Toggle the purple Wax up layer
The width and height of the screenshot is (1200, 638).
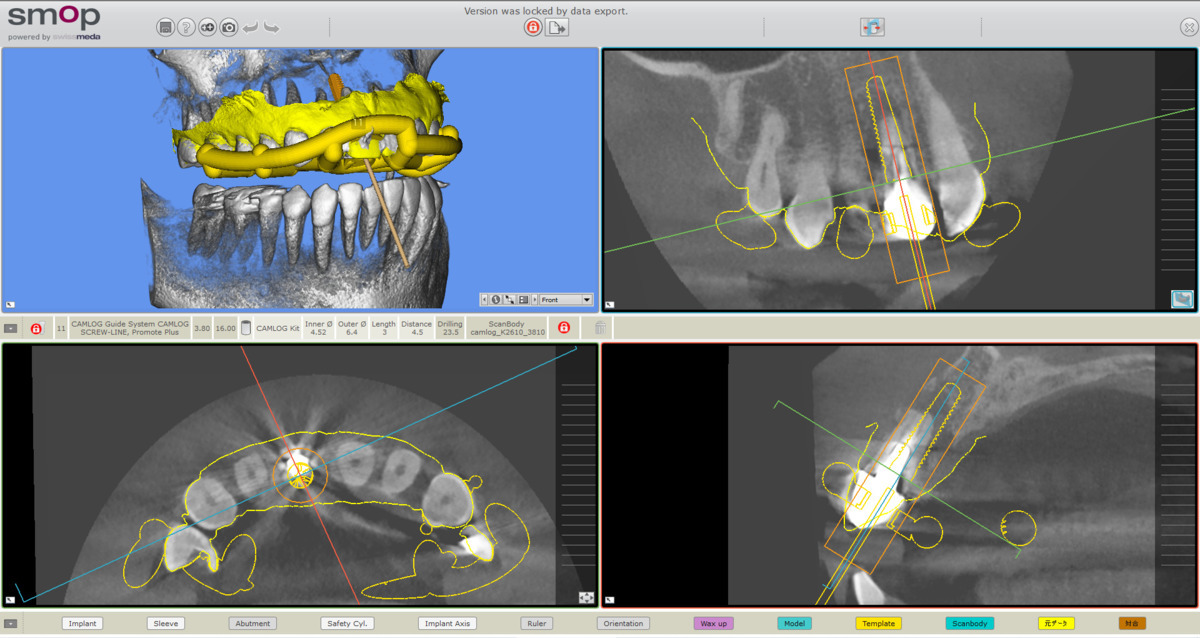coord(714,623)
